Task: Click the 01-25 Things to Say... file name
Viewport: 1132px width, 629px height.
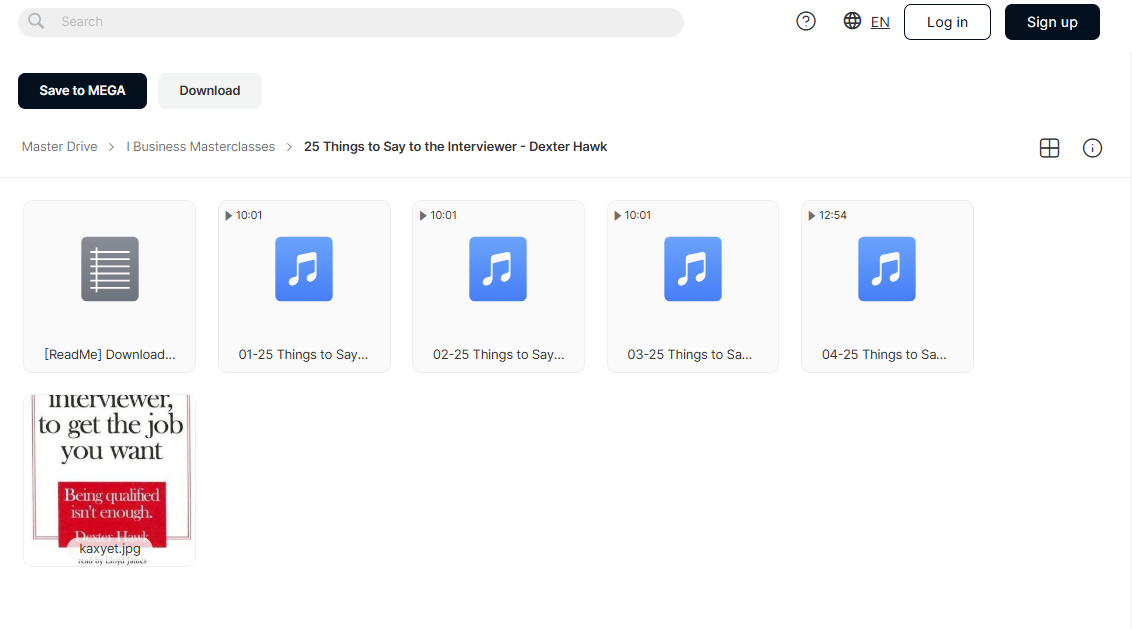Action: point(303,355)
